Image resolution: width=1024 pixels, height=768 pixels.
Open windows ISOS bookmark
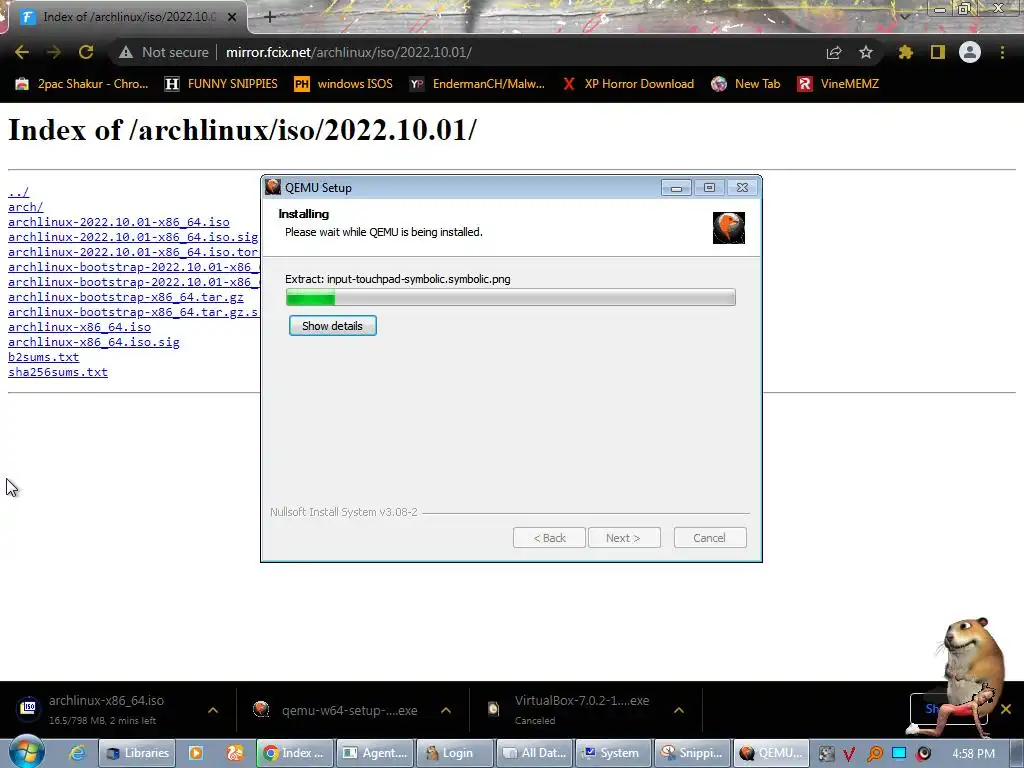tap(344, 84)
